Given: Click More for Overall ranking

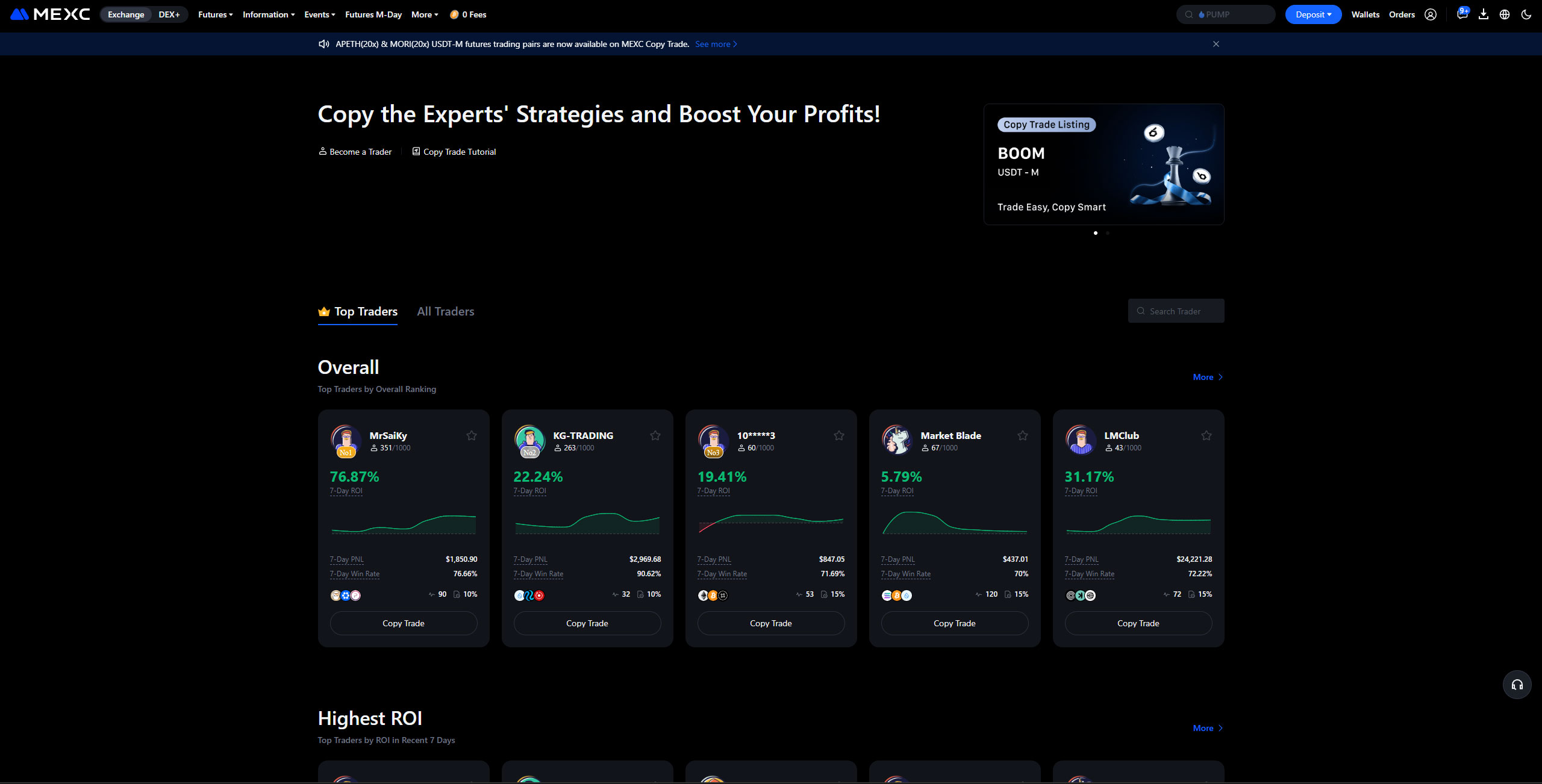Looking at the screenshot, I should (1208, 377).
